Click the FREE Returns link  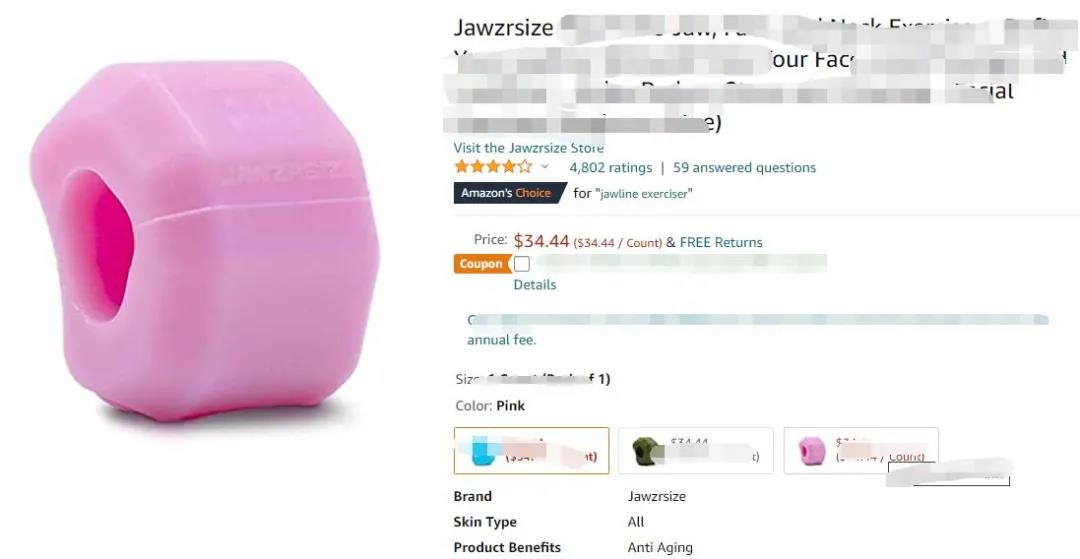coord(720,242)
